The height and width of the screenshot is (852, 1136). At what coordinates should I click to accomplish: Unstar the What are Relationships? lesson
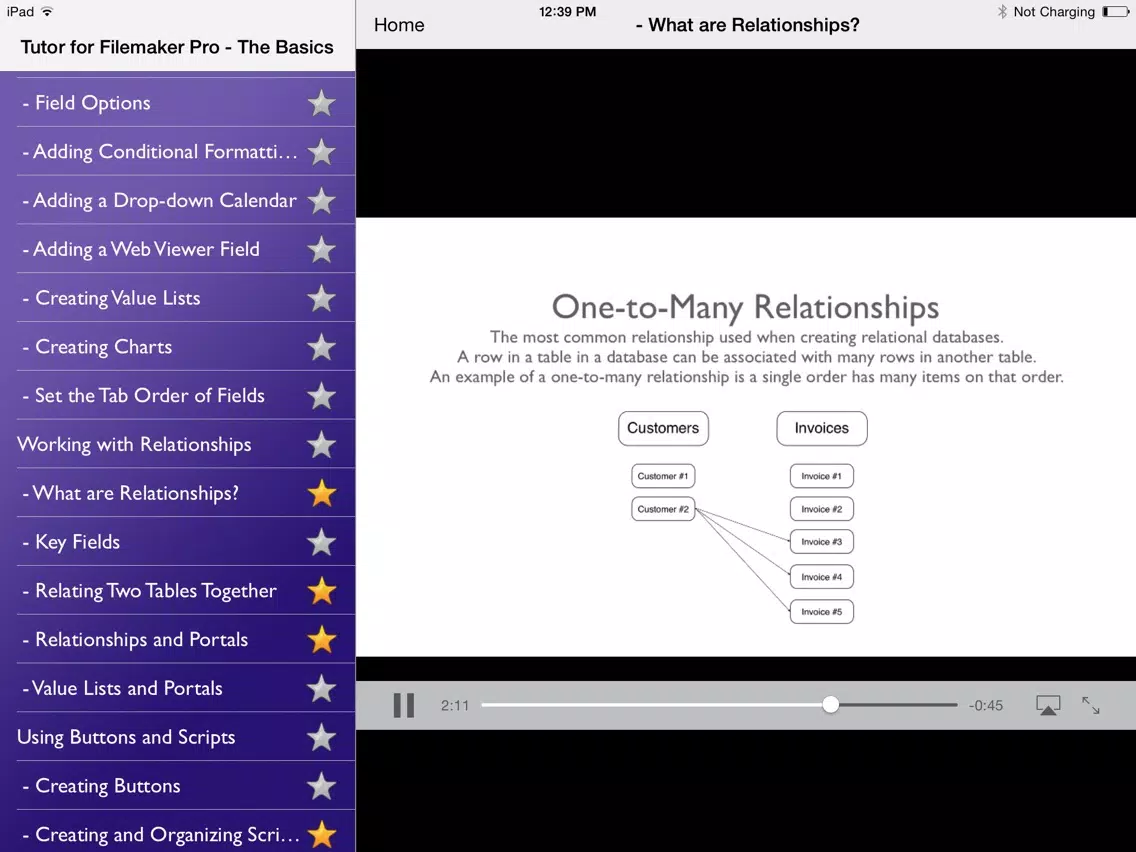(321, 493)
